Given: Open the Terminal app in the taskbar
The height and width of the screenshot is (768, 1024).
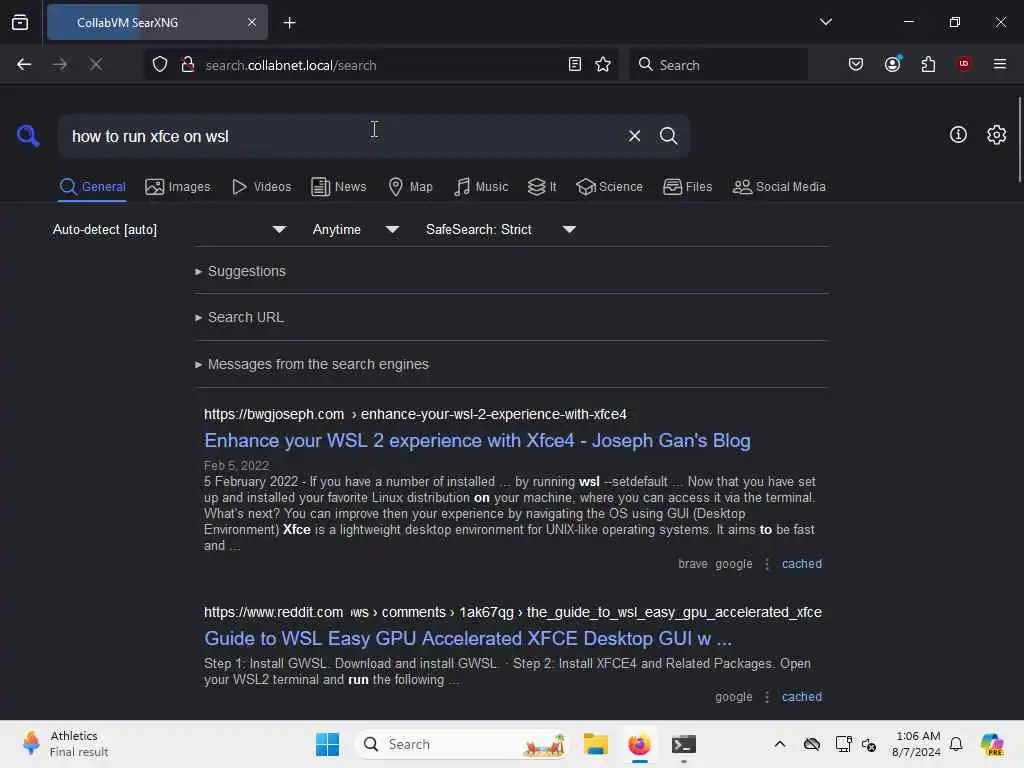Looking at the screenshot, I should tap(684, 744).
